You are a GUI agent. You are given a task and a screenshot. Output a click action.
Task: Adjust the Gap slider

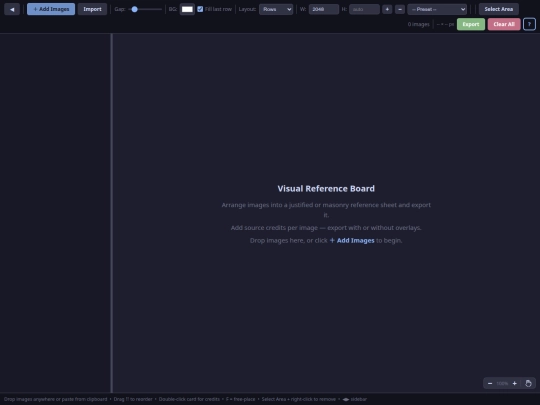coord(145,9)
